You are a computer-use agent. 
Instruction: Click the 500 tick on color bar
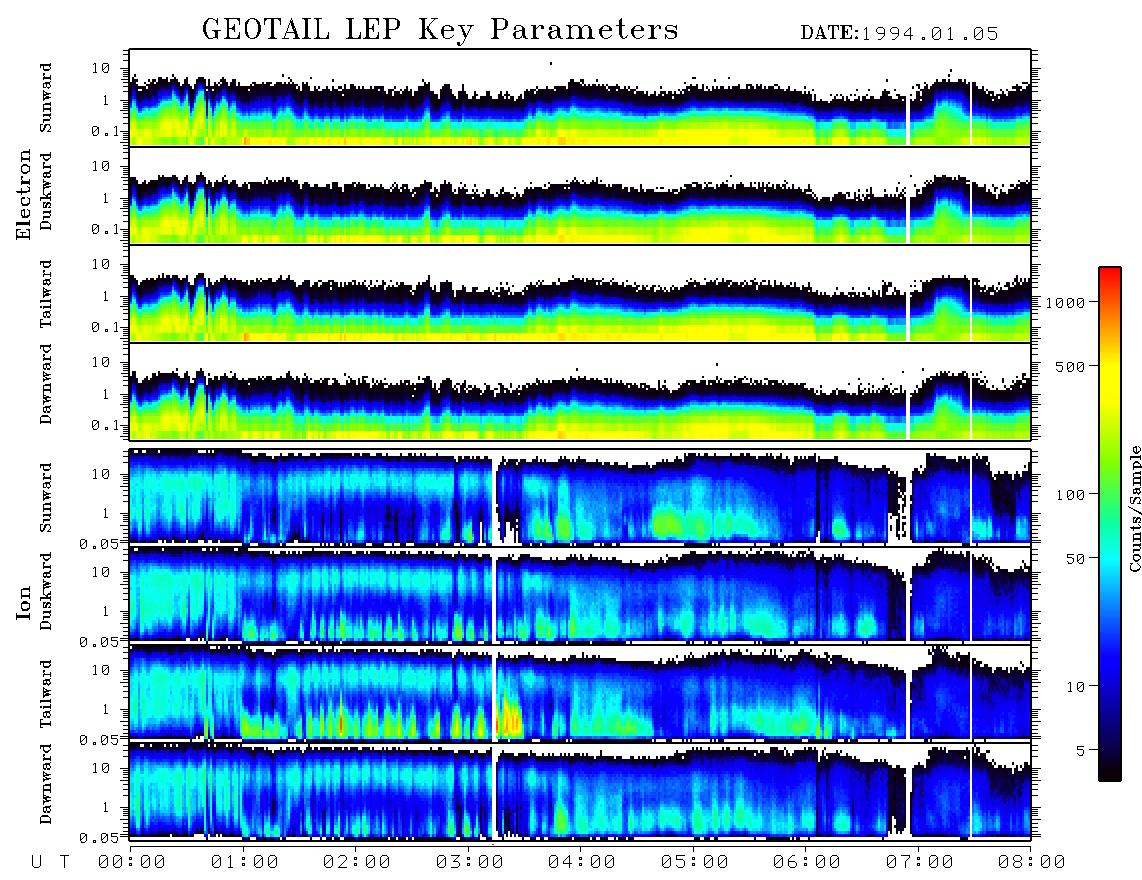click(x=1070, y=366)
